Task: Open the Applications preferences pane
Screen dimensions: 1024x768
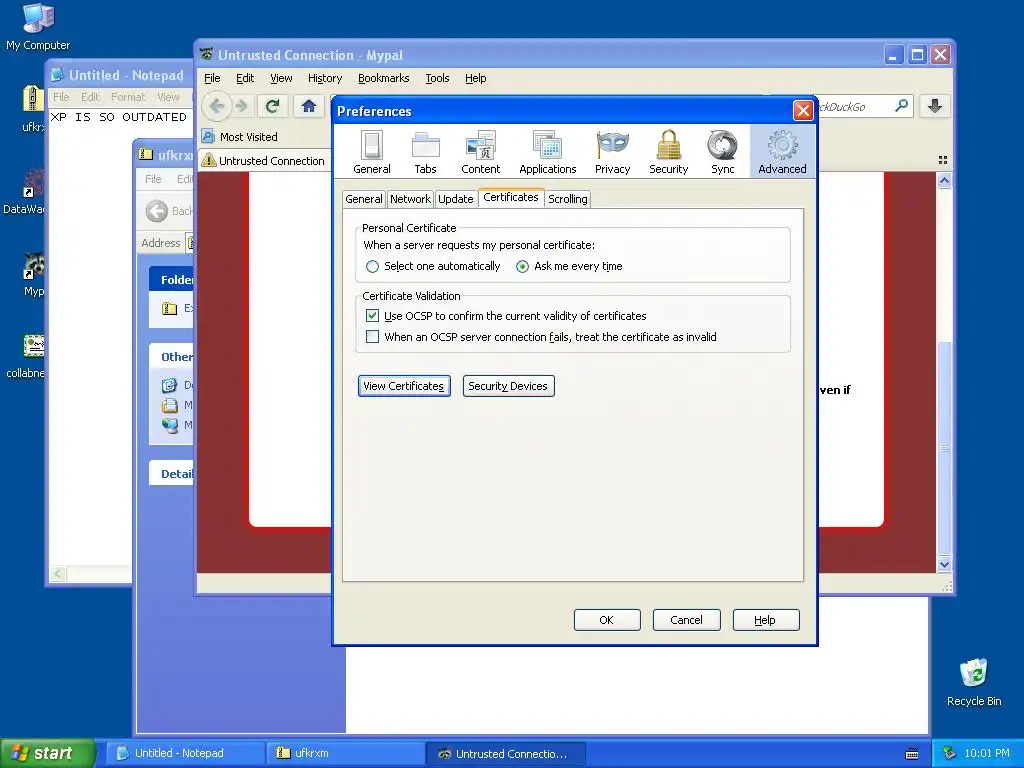Action: tap(547, 152)
